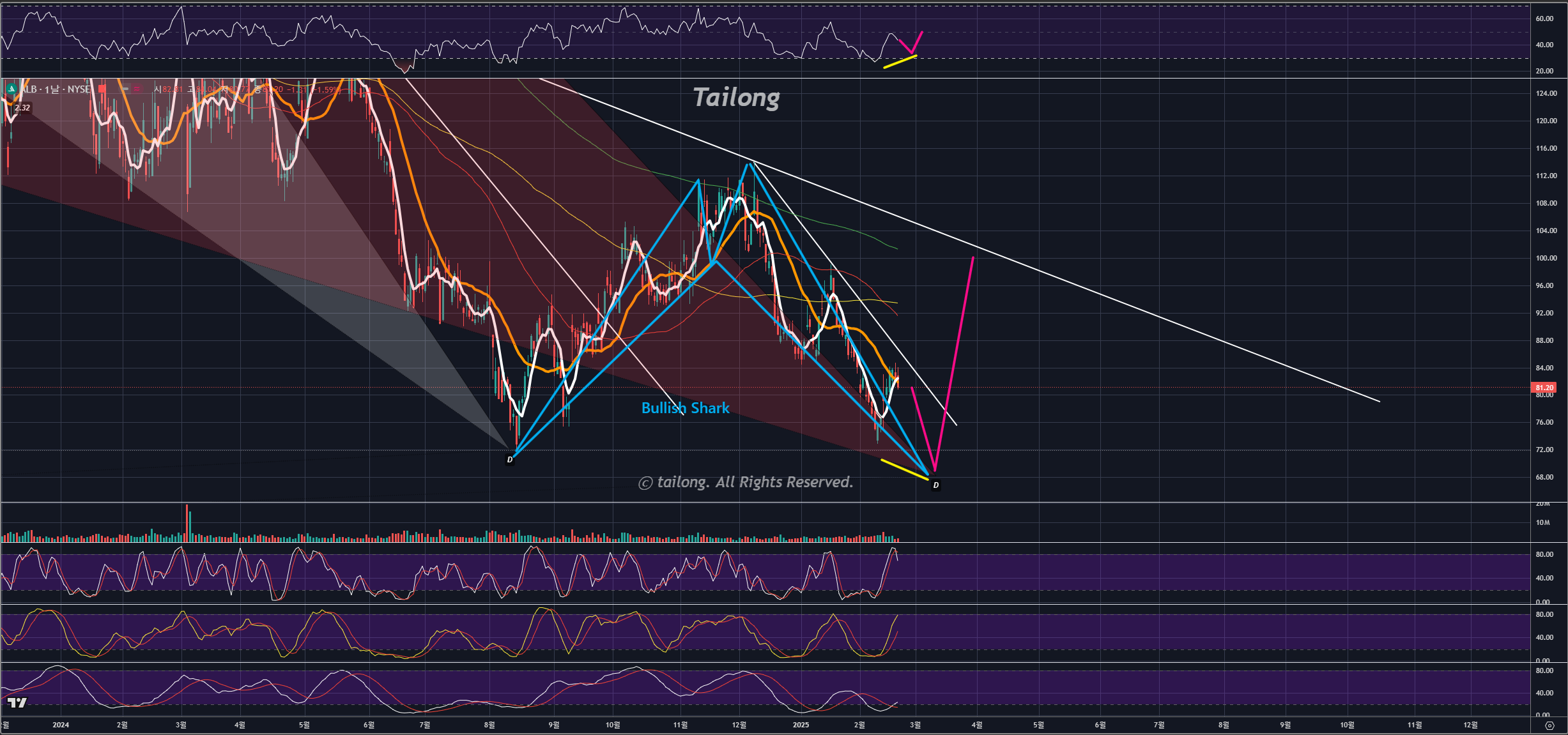1568x735 pixels.
Task: Select the Tailong watermark text
Action: [736, 97]
